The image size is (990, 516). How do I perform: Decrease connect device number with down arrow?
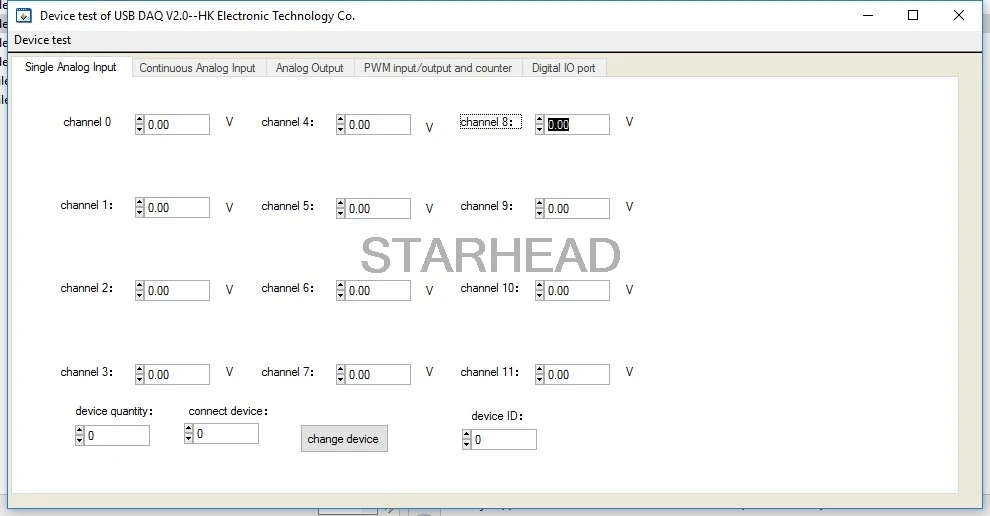pyautogui.click(x=188, y=438)
